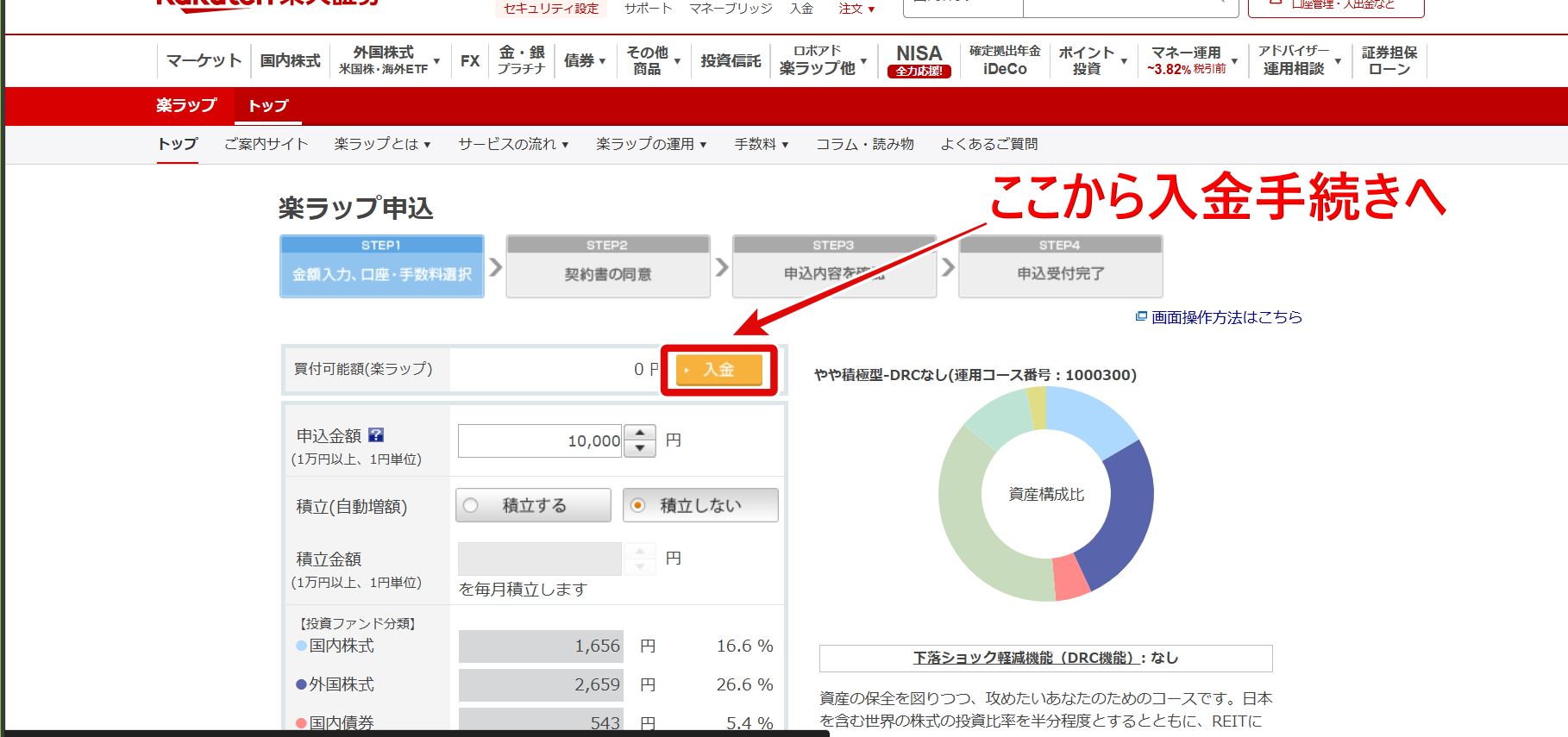This screenshot has width=1568, height=737.
Task: Click the 買付可能額(楽ラップ) label
Action: click(x=363, y=369)
